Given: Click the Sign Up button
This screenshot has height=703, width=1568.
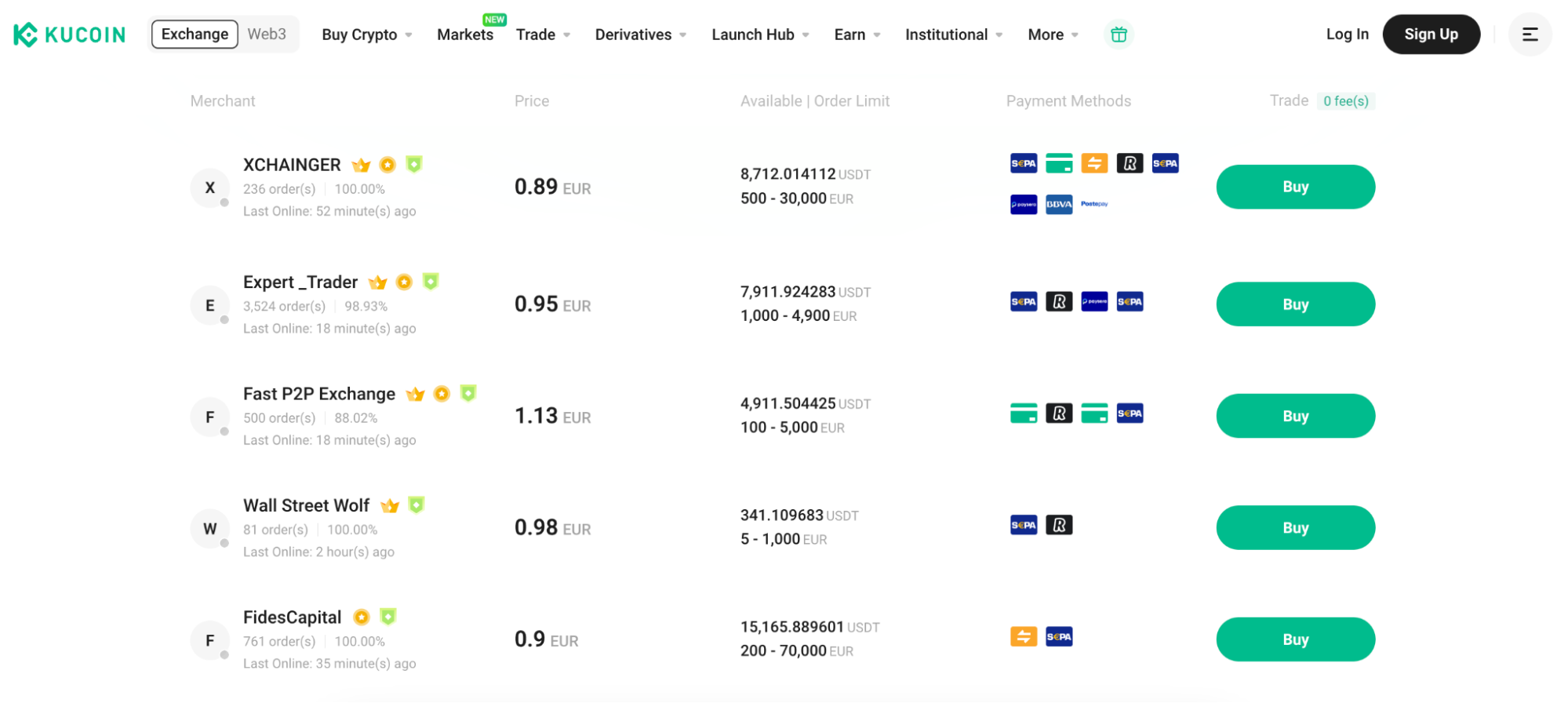Looking at the screenshot, I should click(x=1431, y=34).
